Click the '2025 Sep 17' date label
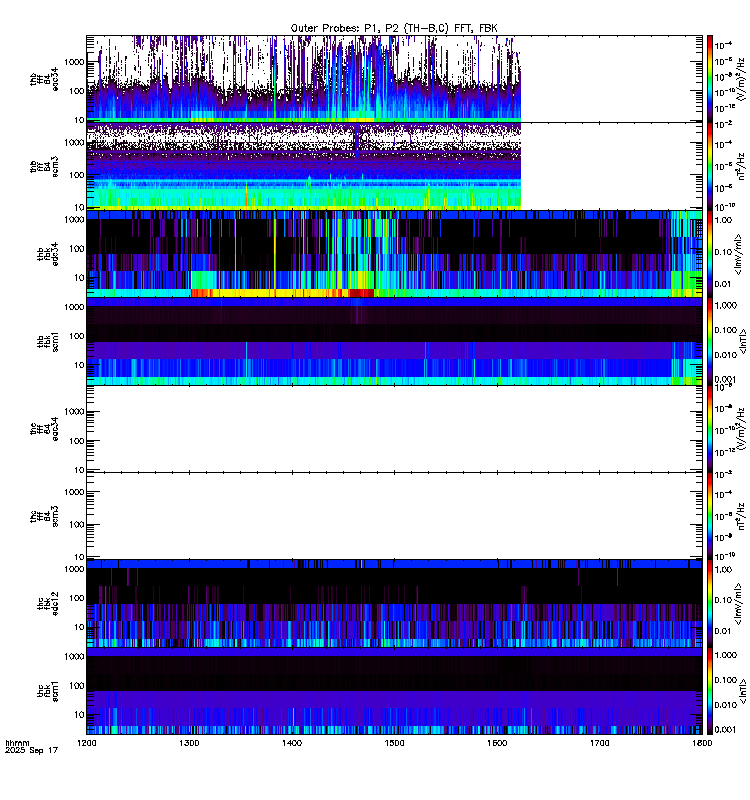750x800 pixels. click(32, 751)
